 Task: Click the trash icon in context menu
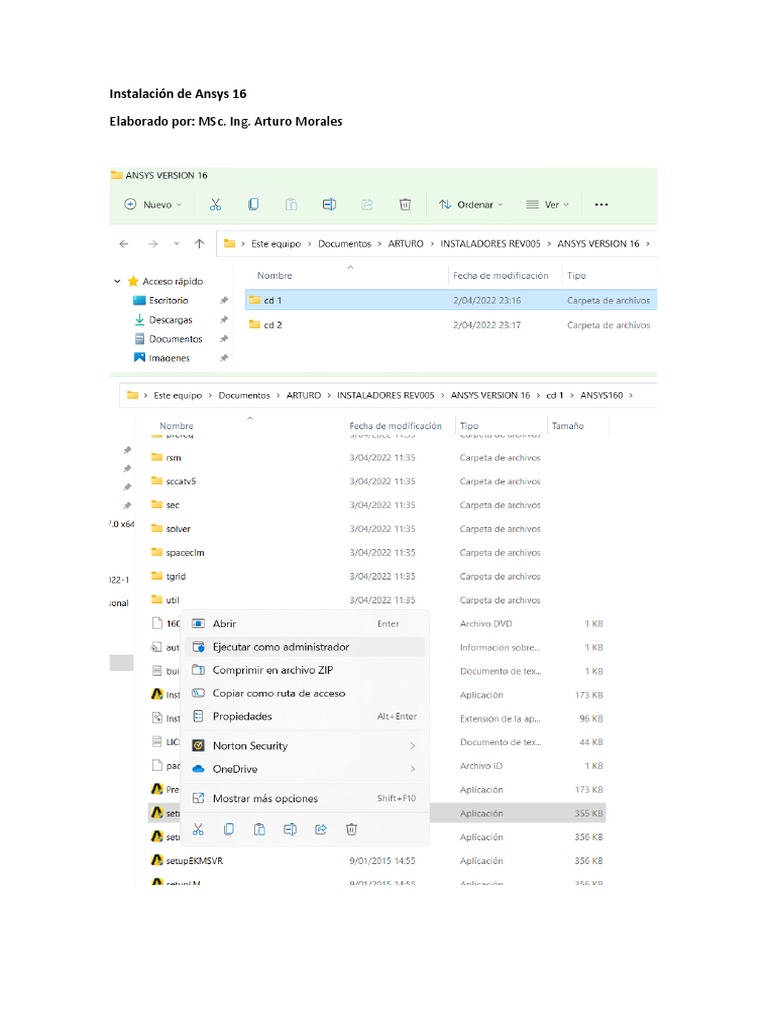point(351,829)
